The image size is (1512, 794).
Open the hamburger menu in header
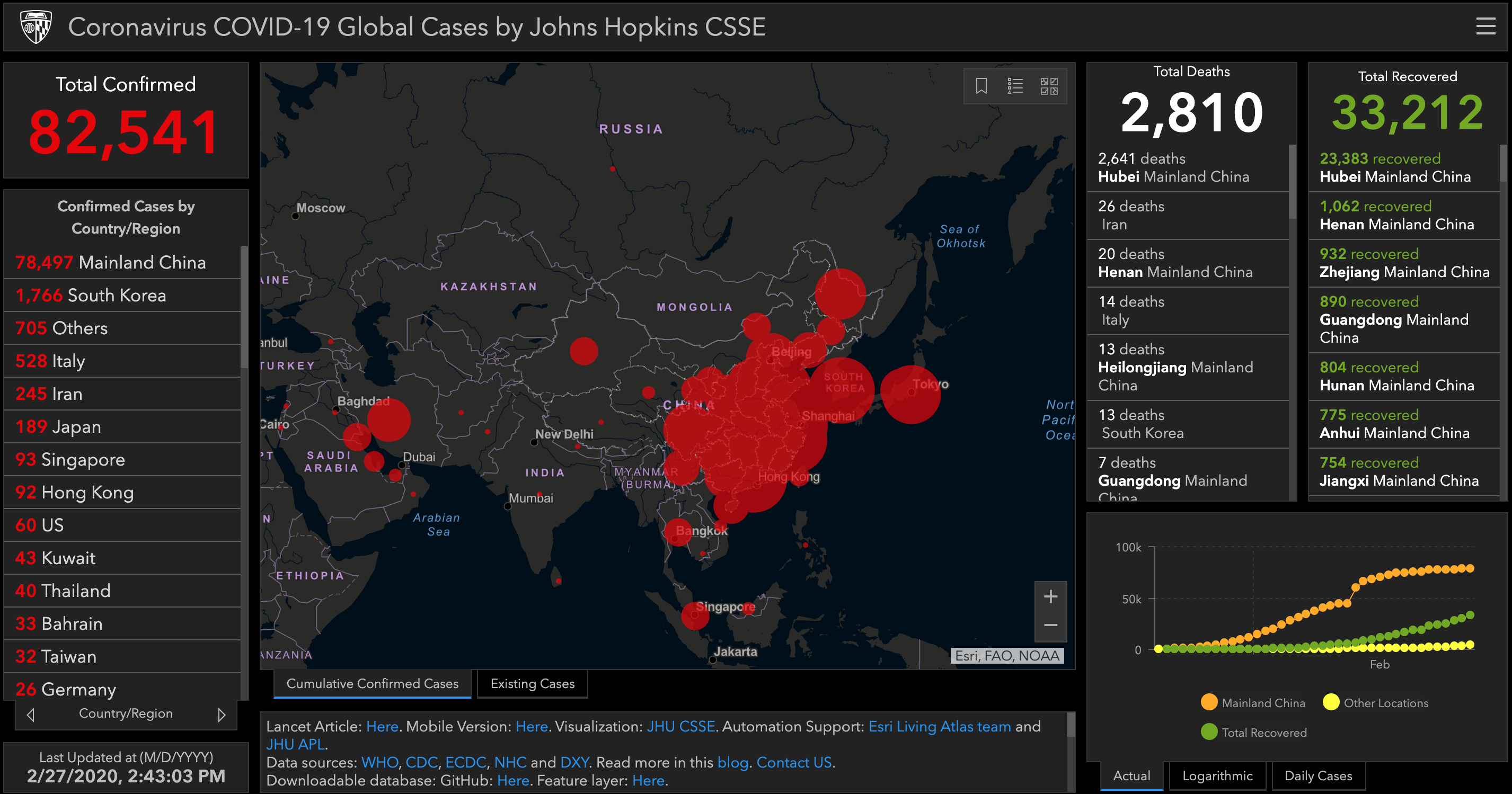1485,26
